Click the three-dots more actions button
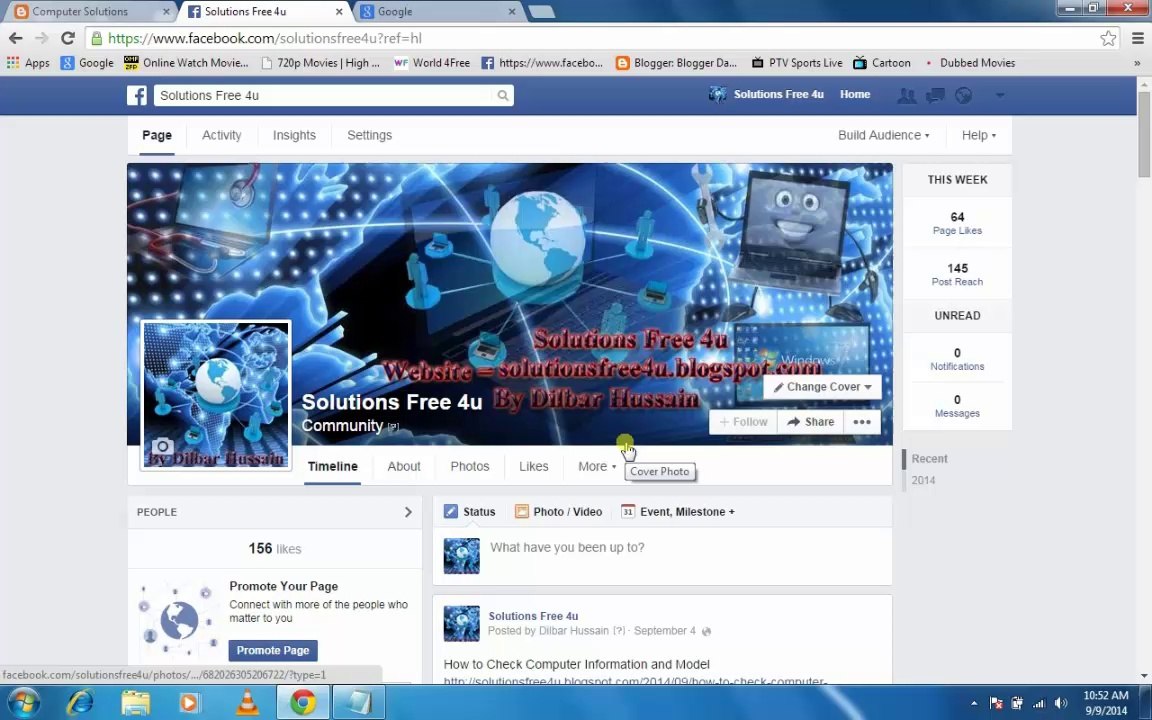 862,422
